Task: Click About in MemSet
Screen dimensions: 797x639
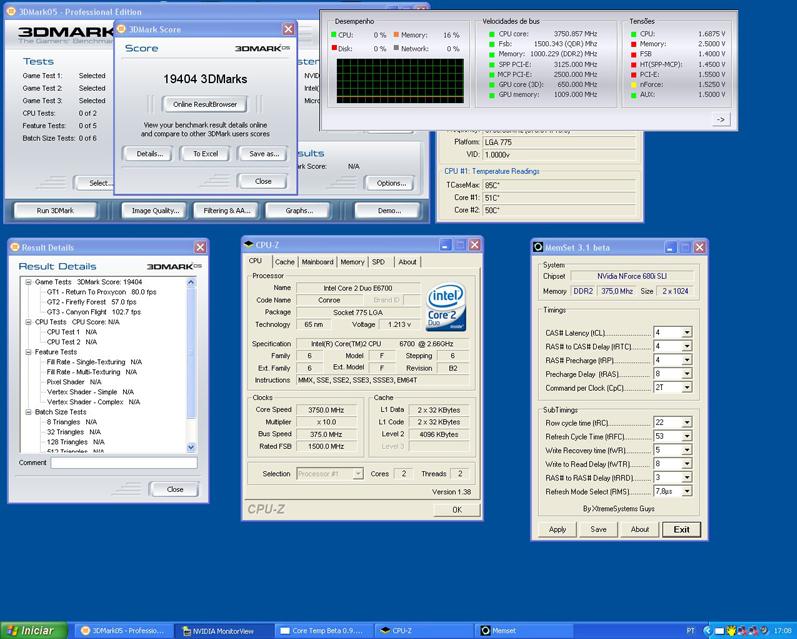Action: point(639,529)
